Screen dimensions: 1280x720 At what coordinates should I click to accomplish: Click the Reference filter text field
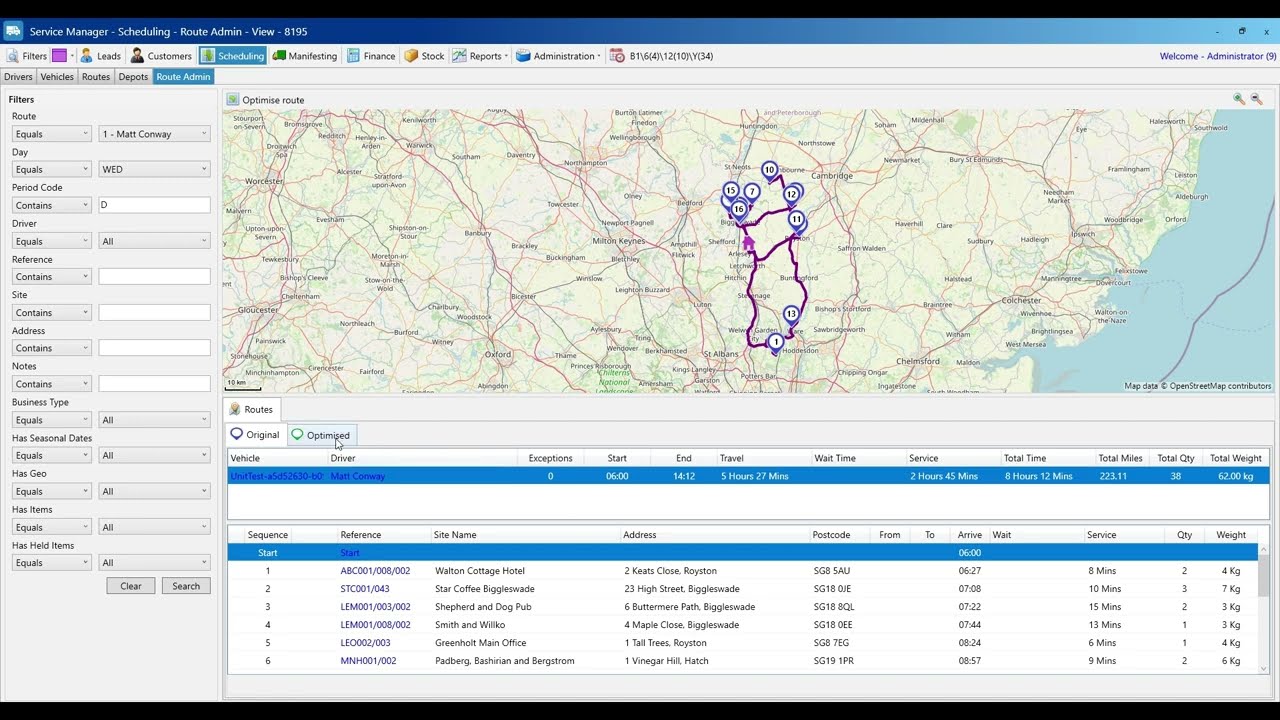pos(154,277)
